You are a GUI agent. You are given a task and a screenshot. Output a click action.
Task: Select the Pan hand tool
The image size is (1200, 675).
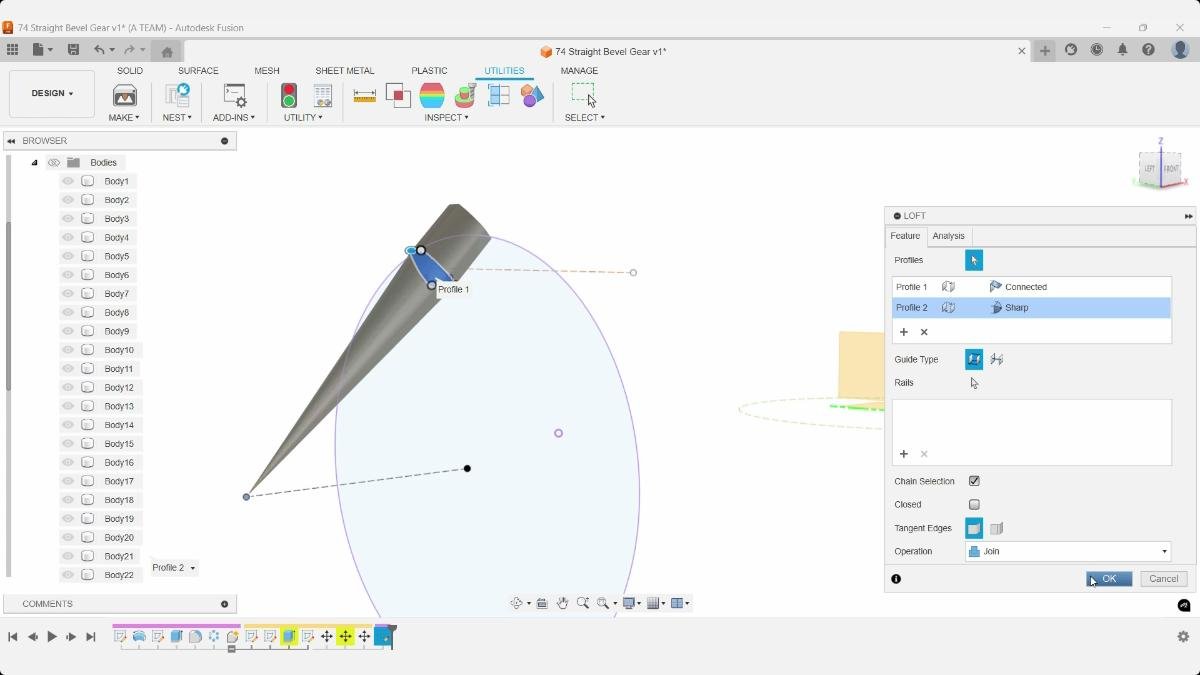[x=562, y=603]
